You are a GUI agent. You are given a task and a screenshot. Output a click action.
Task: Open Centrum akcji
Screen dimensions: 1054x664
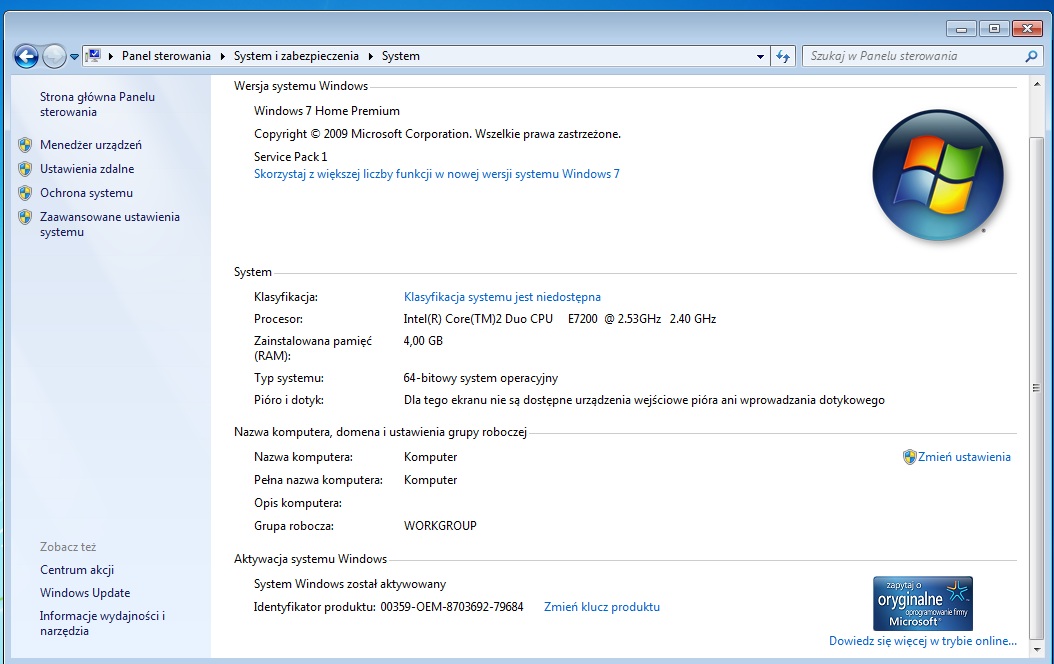tap(77, 570)
